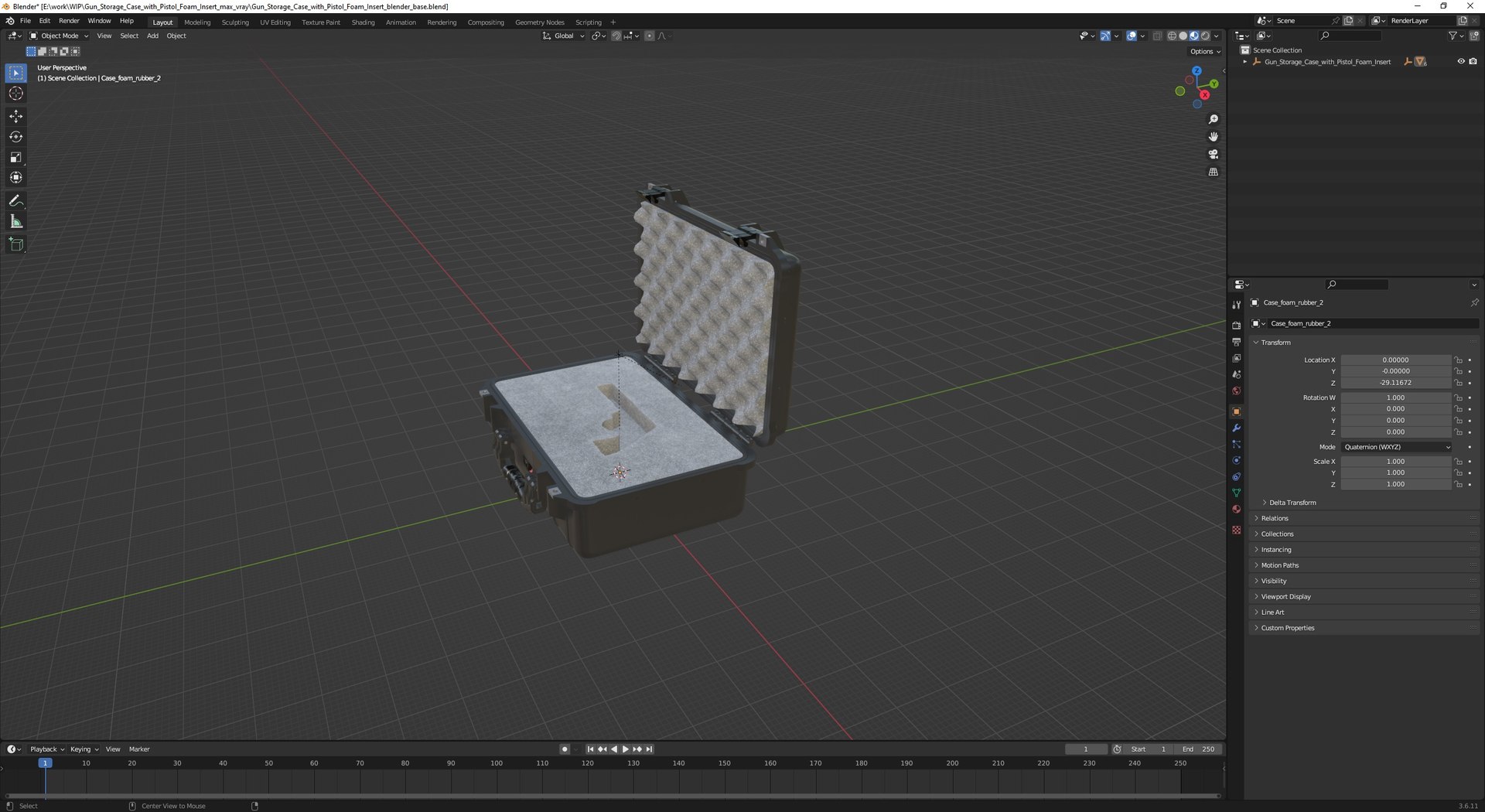The image size is (1485, 812).
Task: Toggle the camera view icon
Action: coord(1213,155)
